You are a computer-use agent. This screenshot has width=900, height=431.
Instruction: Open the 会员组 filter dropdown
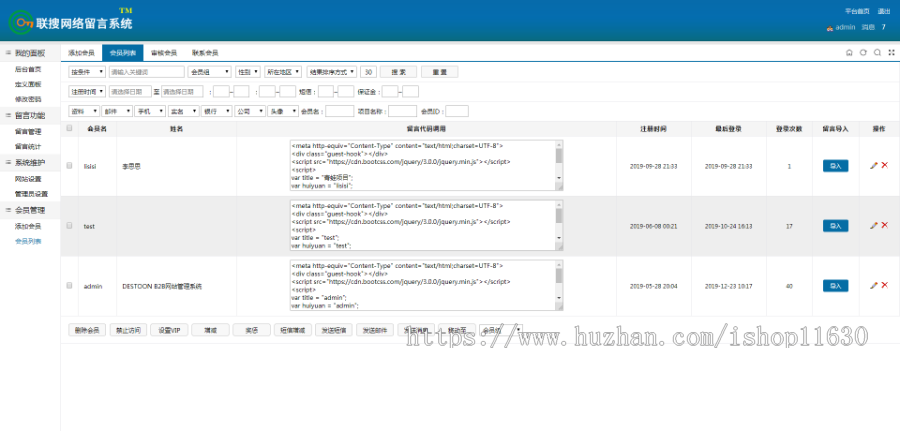pyautogui.click(x=210, y=72)
